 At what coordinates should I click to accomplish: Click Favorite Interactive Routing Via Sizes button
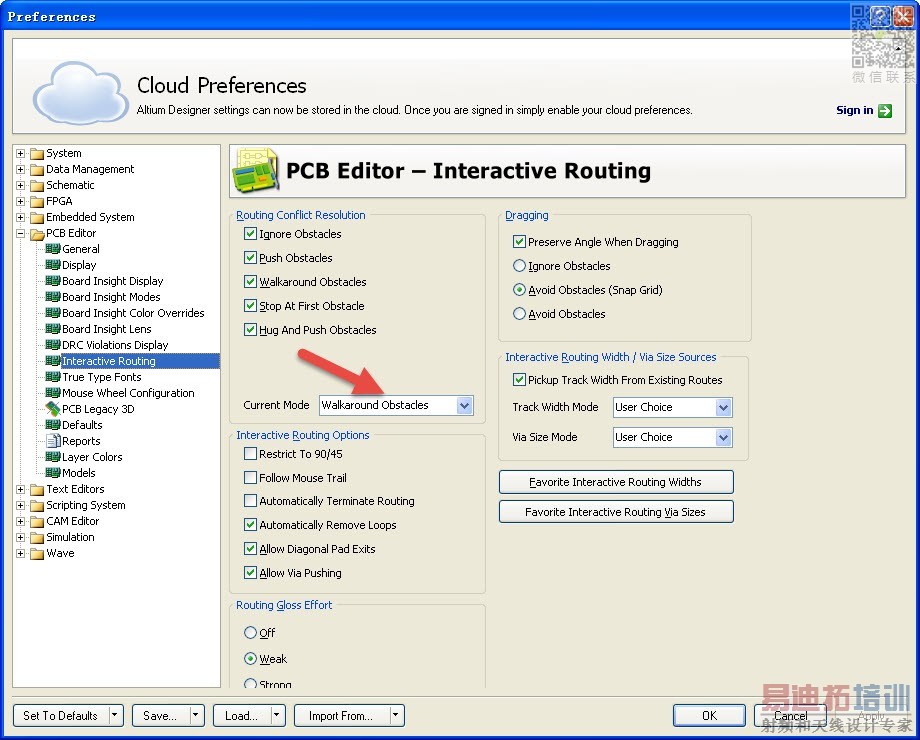tap(615, 512)
